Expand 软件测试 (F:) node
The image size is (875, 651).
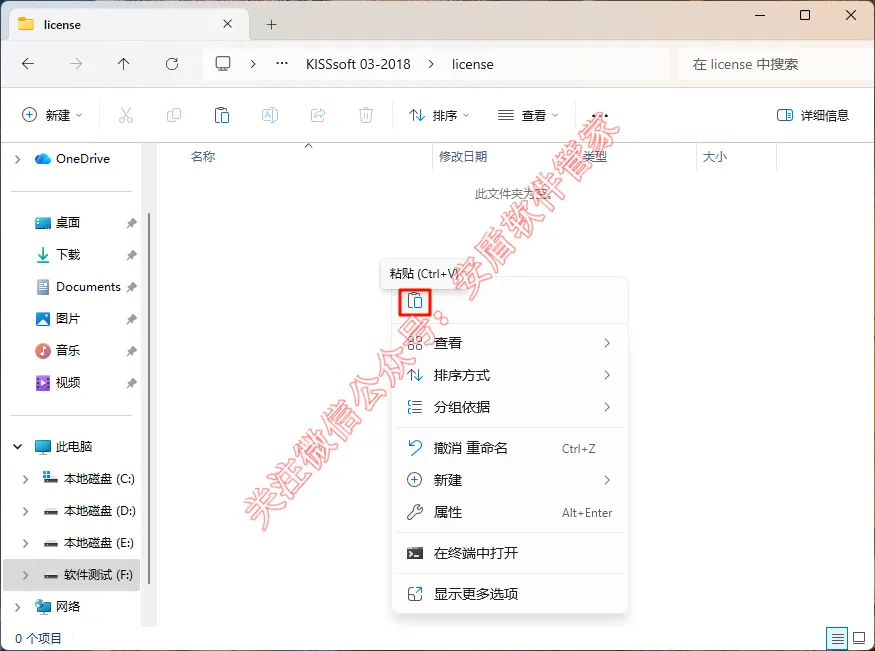click(25, 575)
